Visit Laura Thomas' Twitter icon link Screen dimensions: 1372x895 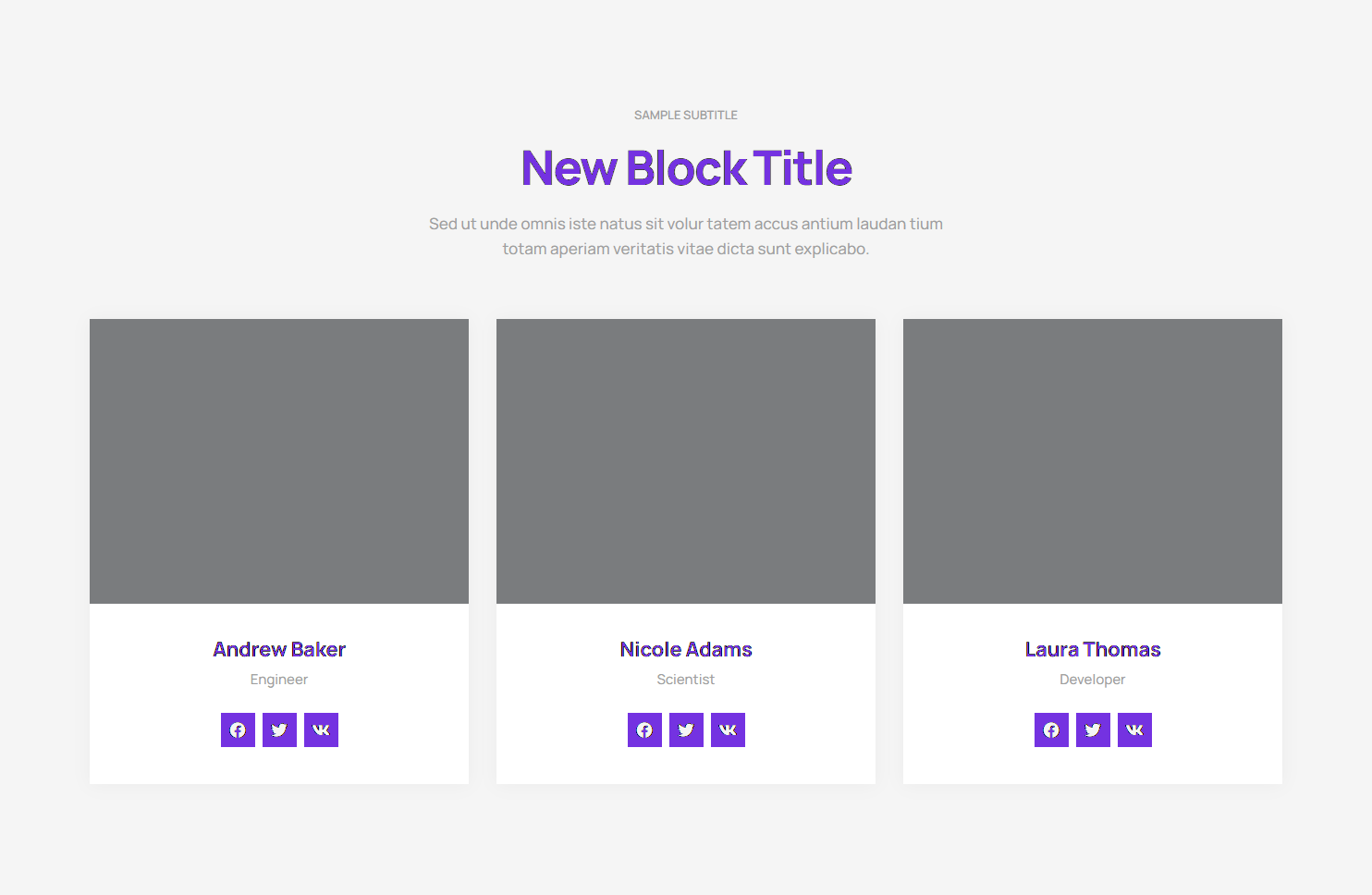[1093, 729]
